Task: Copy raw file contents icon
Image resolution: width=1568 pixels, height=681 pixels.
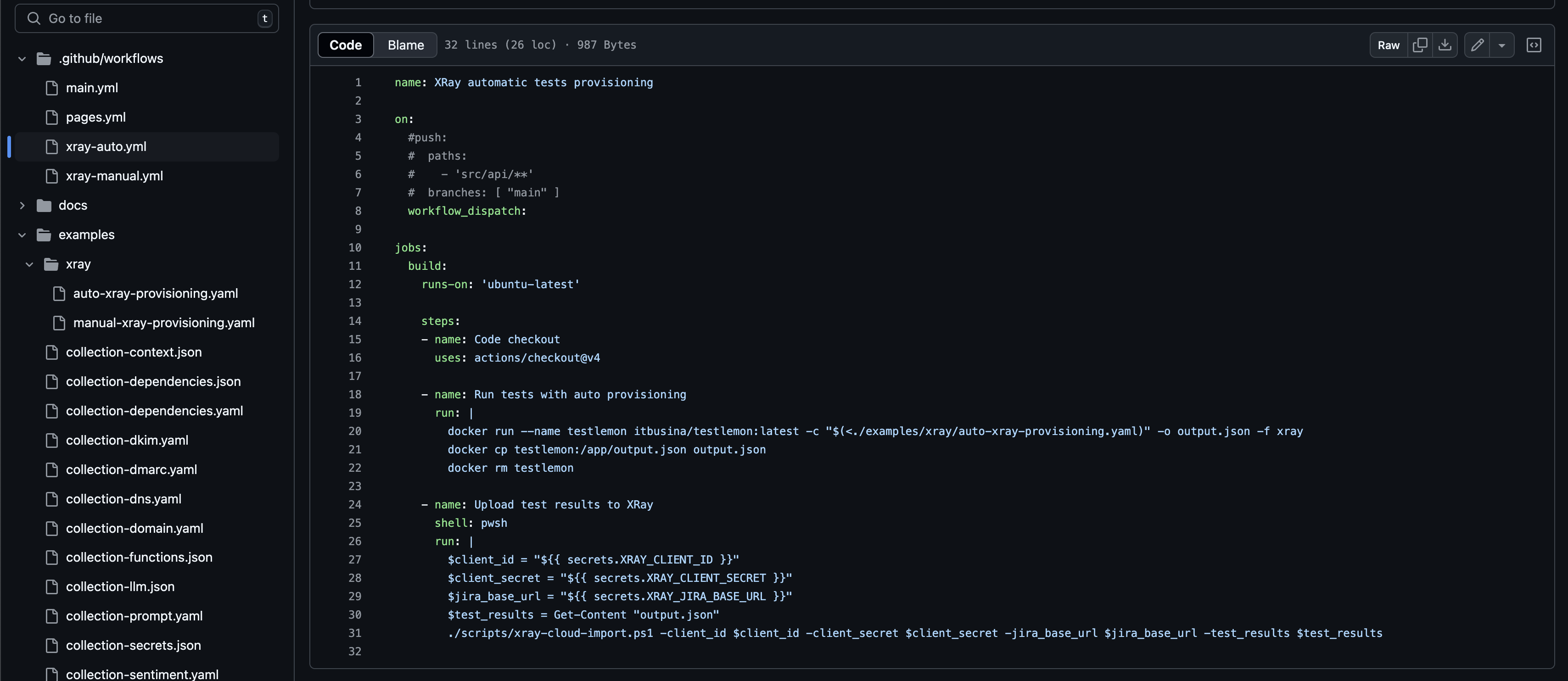Action: pos(1419,45)
